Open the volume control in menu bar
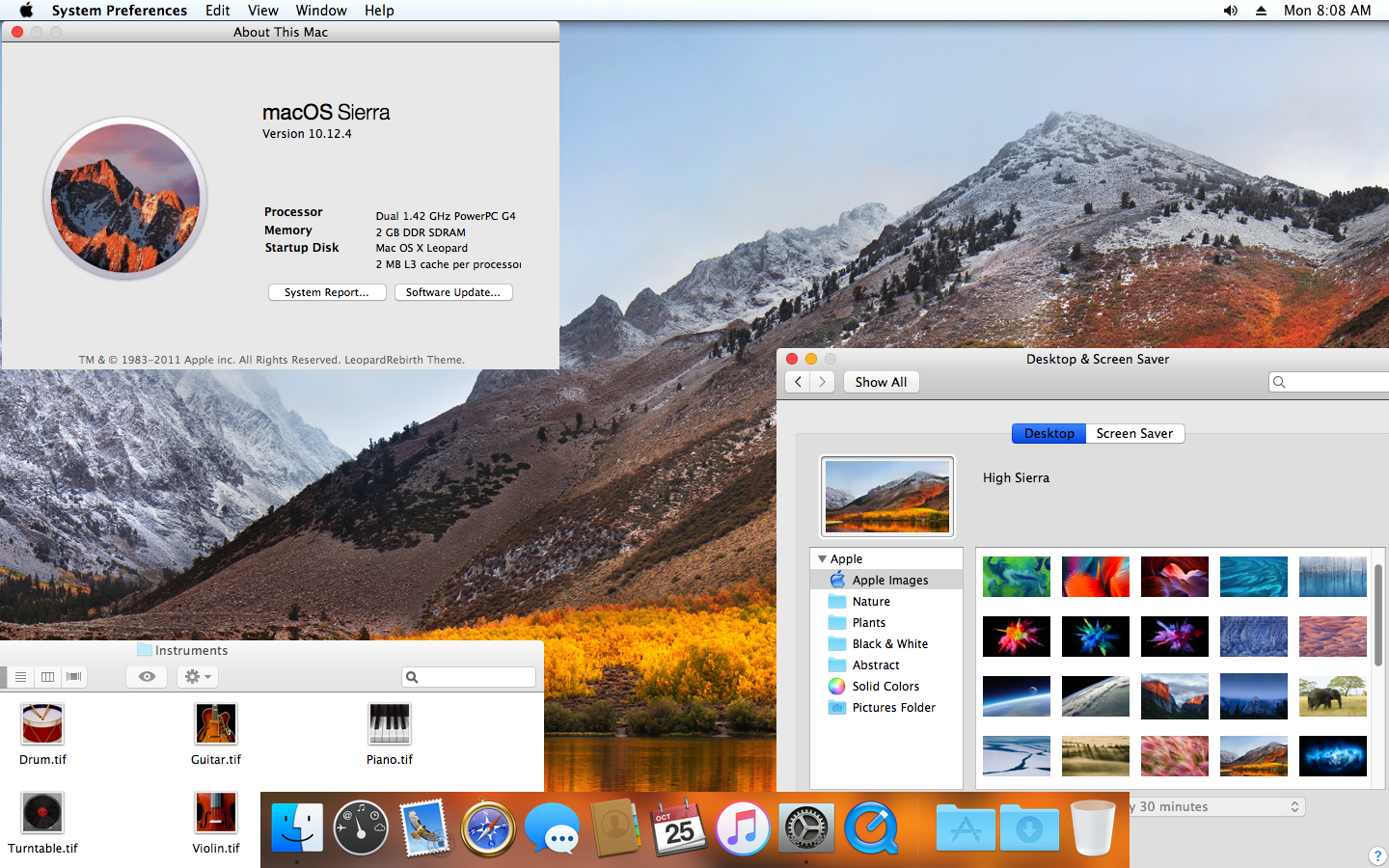1389x868 pixels. click(1230, 11)
